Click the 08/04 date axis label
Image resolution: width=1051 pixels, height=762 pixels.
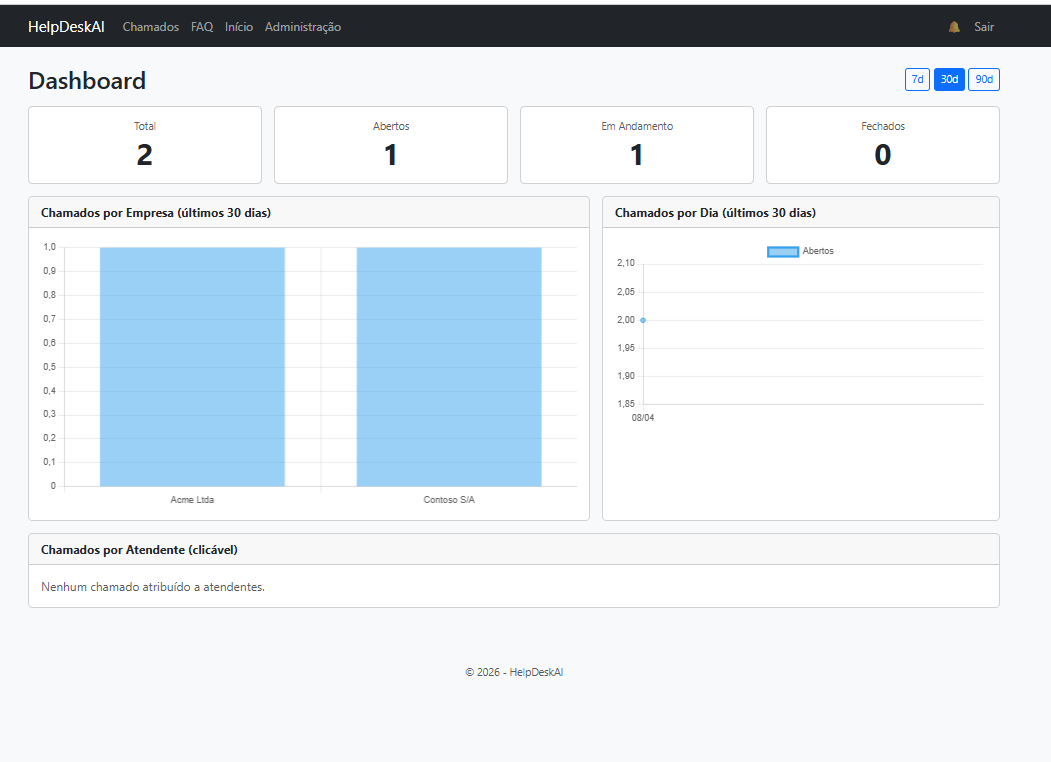click(x=643, y=418)
